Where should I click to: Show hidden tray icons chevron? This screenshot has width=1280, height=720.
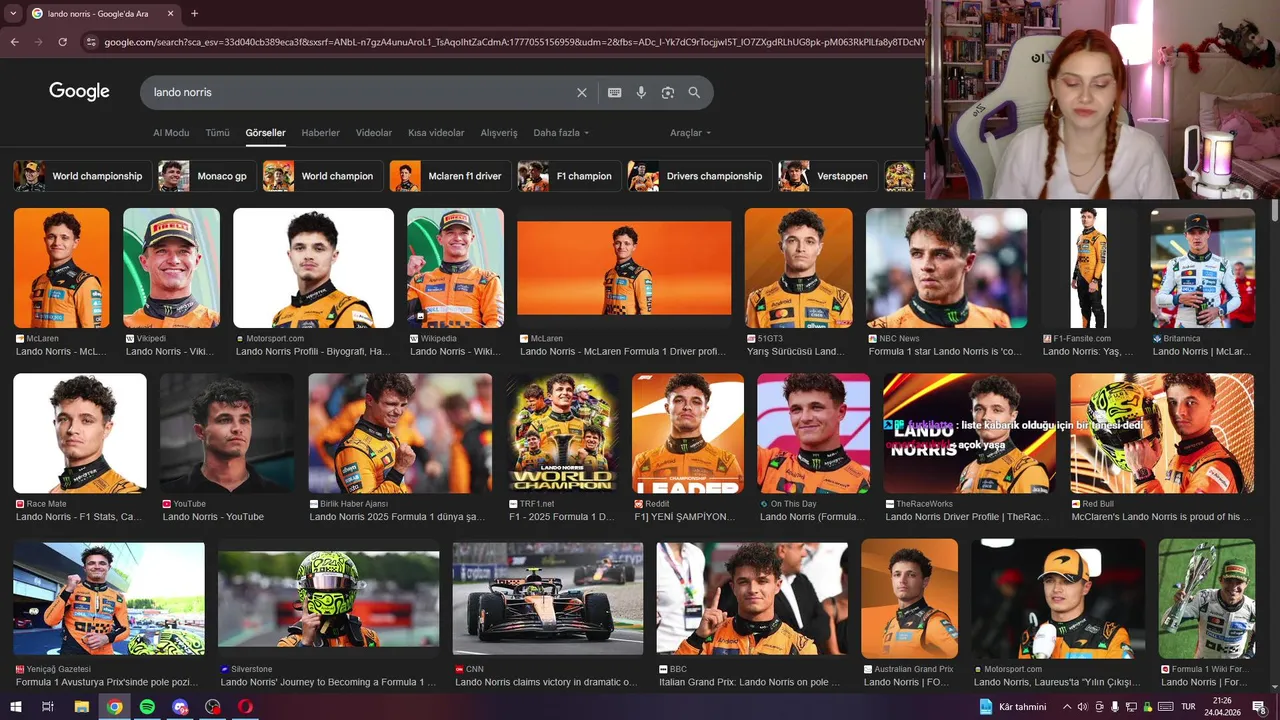1066,707
